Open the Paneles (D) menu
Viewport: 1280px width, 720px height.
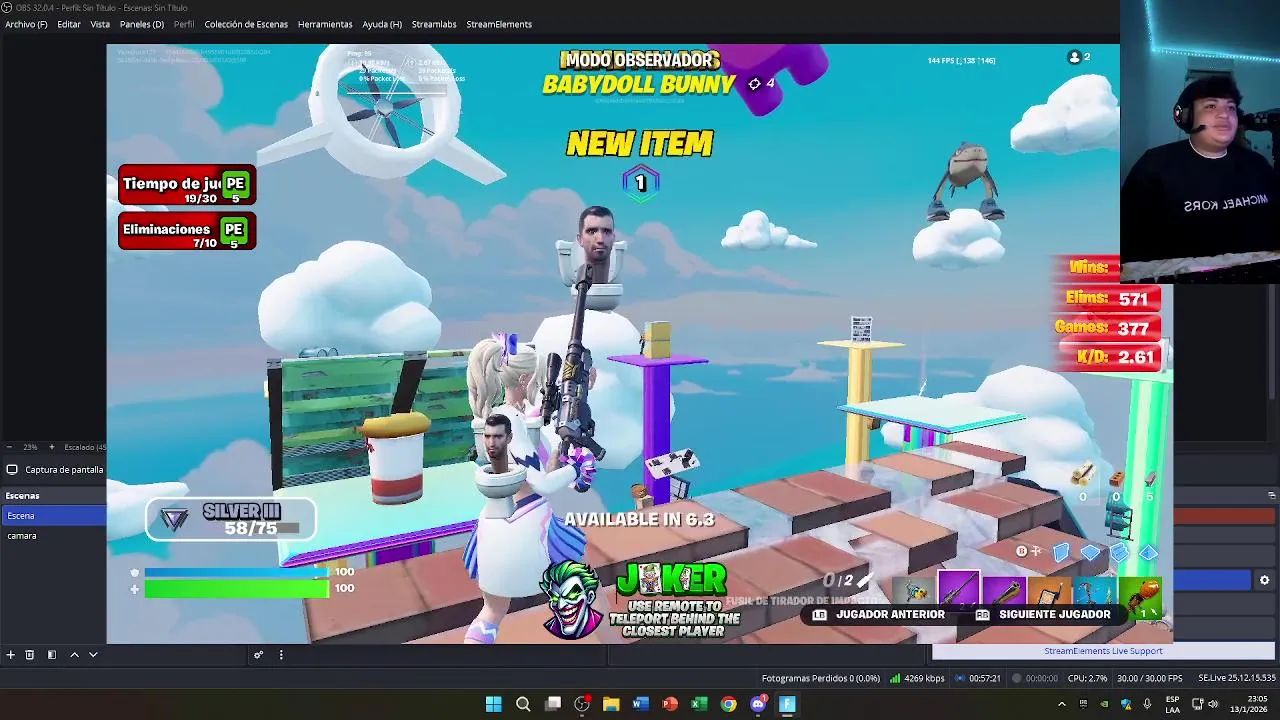[142, 24]
